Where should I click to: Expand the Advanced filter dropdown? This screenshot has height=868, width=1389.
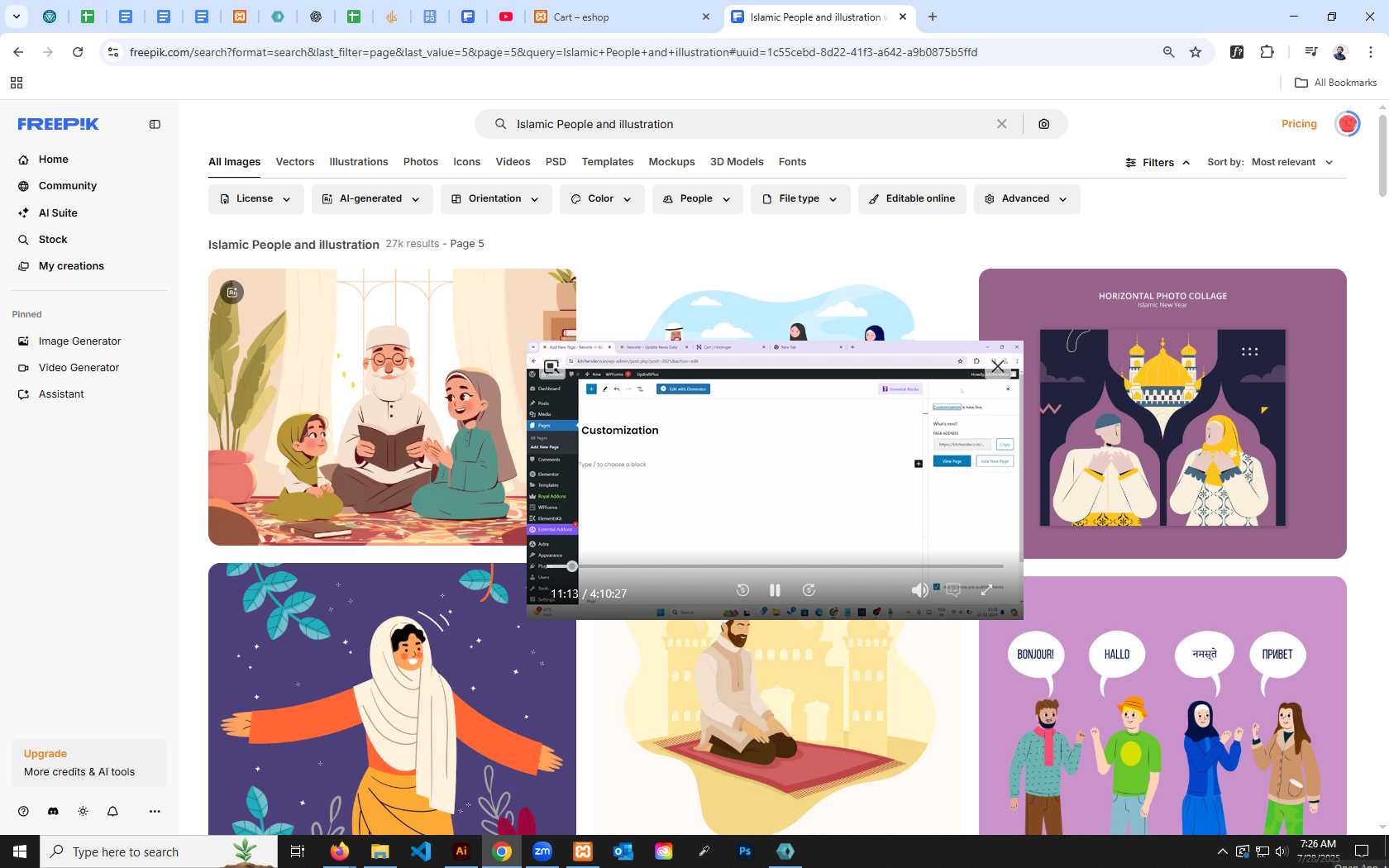(x=1026, y=199)
